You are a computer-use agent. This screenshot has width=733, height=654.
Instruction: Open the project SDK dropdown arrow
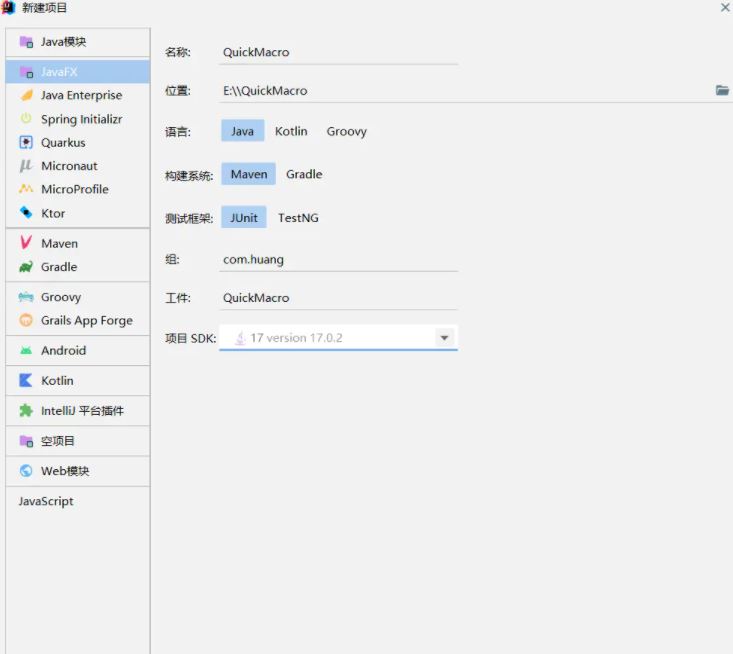[x=444, y=338]
